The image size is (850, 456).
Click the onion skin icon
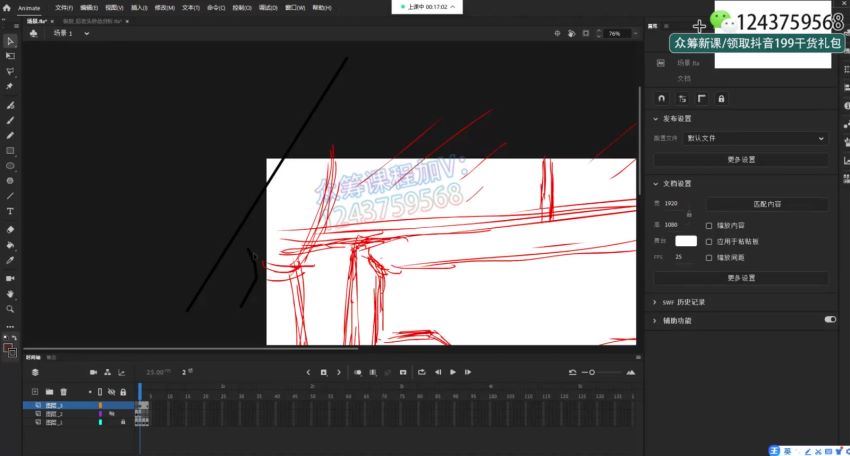[358, 372]
